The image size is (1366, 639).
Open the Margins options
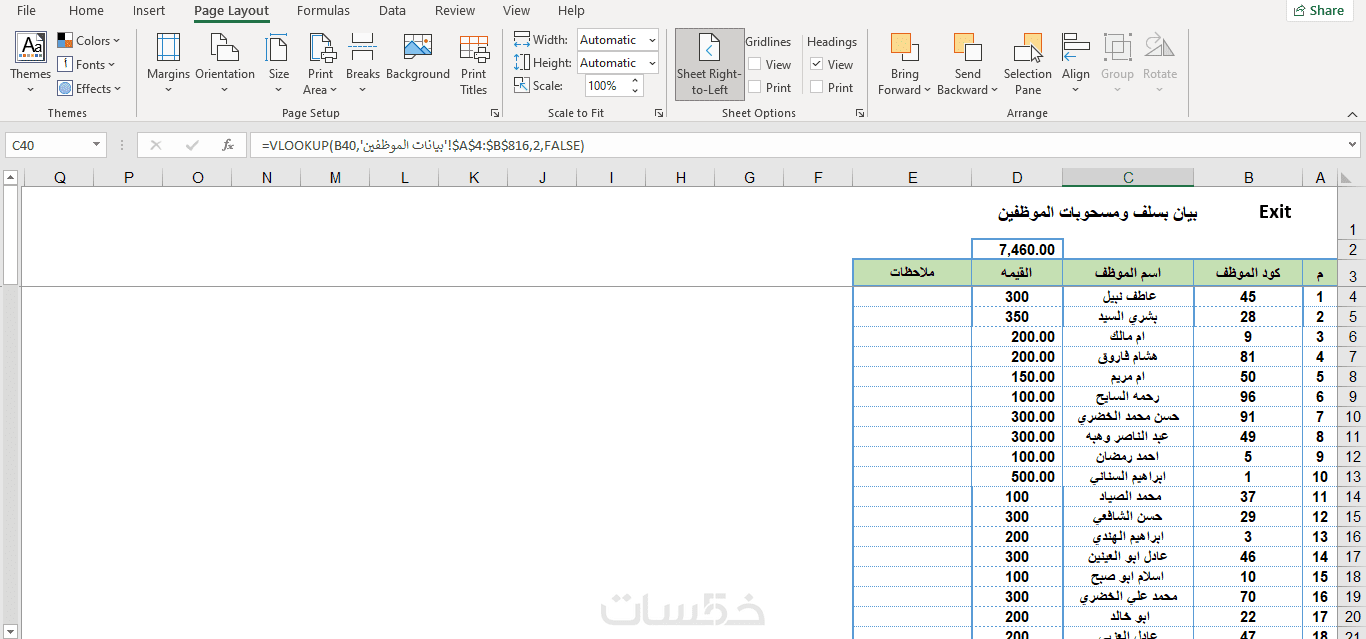[168, 64]
